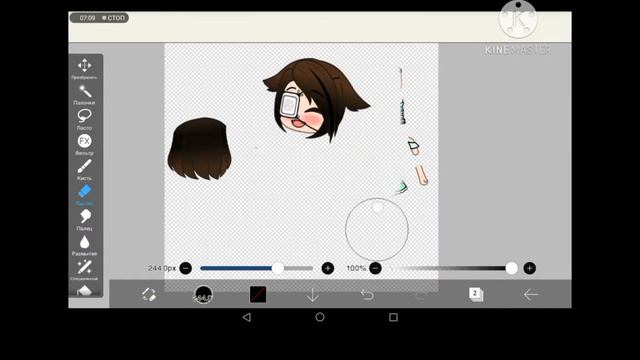Tap the back arrow icon
The height and width of the screenshot is (360, 640).
[x=531, y=294]
